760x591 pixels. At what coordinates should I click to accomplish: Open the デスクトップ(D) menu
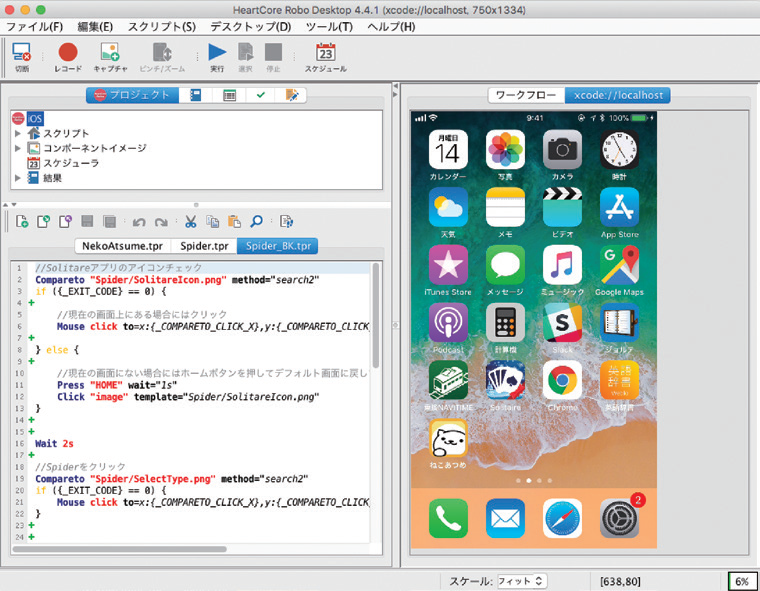[251, 27]
